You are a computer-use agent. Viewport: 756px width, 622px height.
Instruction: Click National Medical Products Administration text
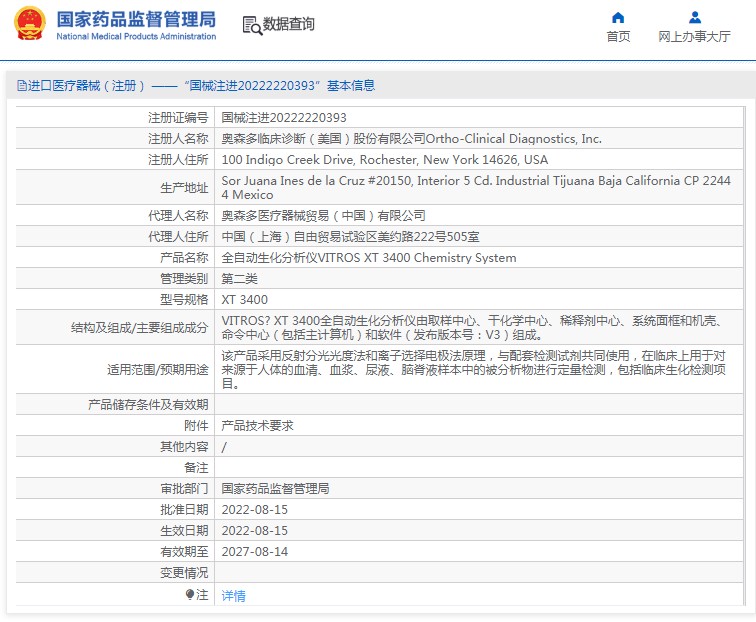coord(136,37)
